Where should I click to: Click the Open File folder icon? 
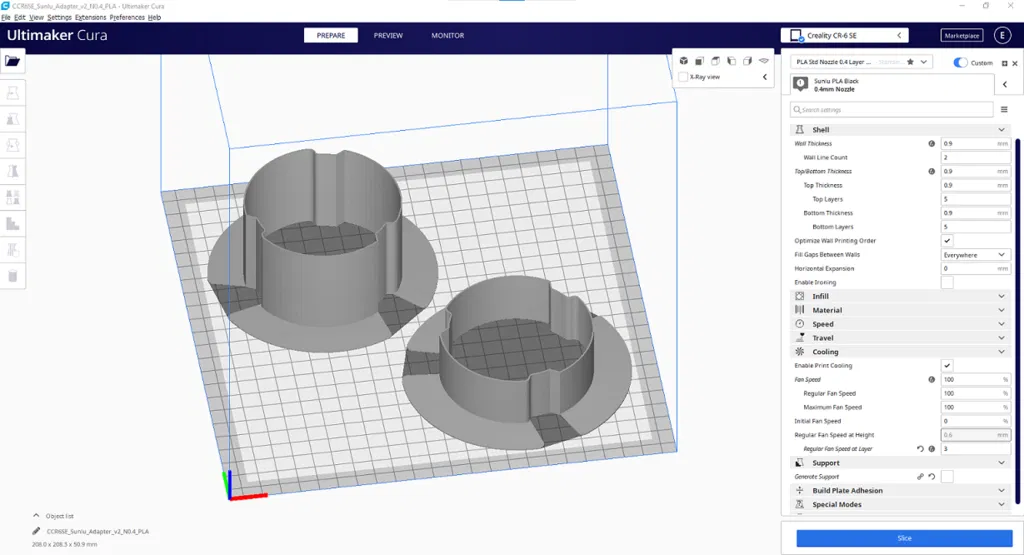[x=12, y=61]
